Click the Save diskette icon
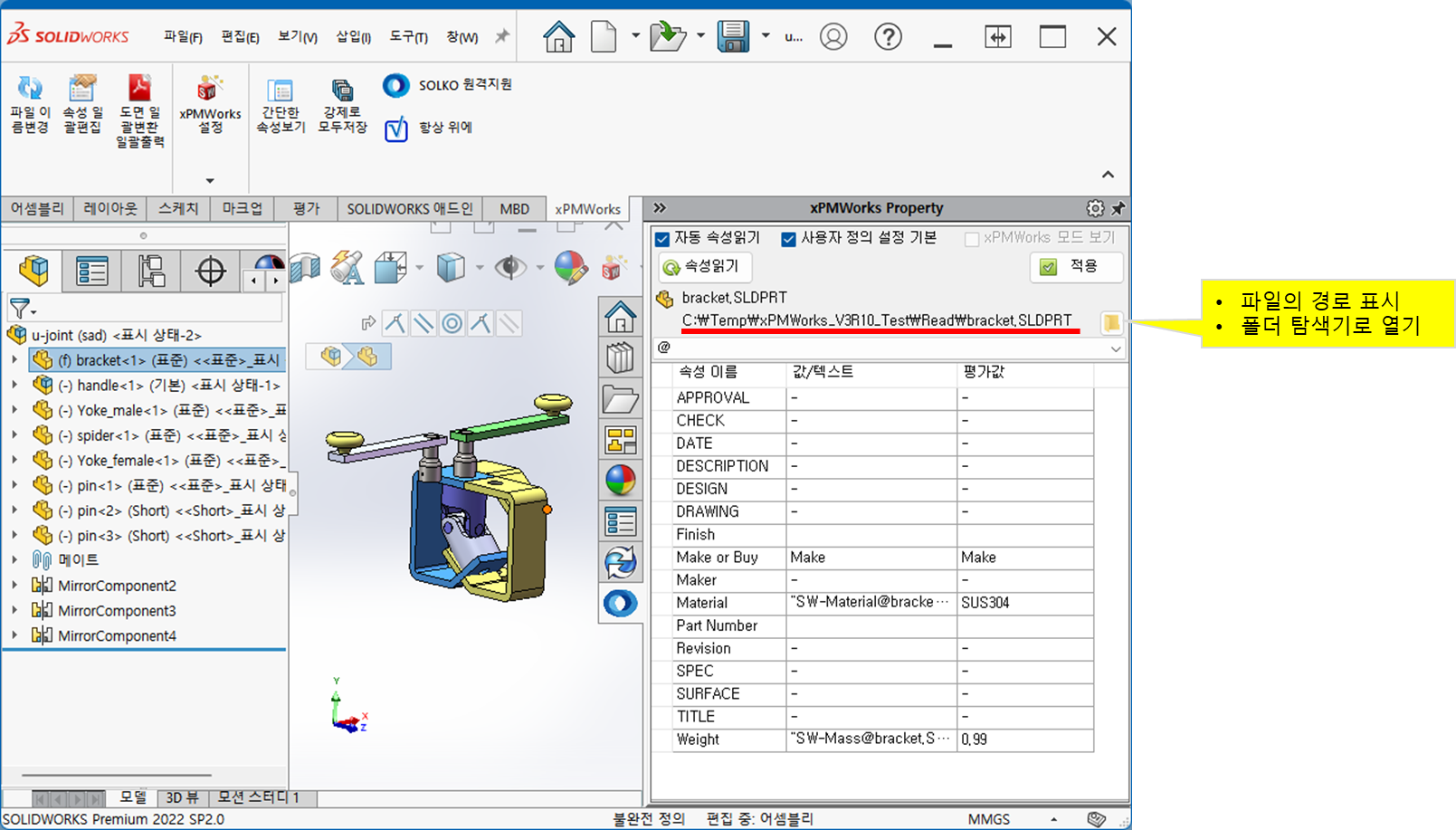The height and width of the screenshot is (830, 1456). (733, 37)
